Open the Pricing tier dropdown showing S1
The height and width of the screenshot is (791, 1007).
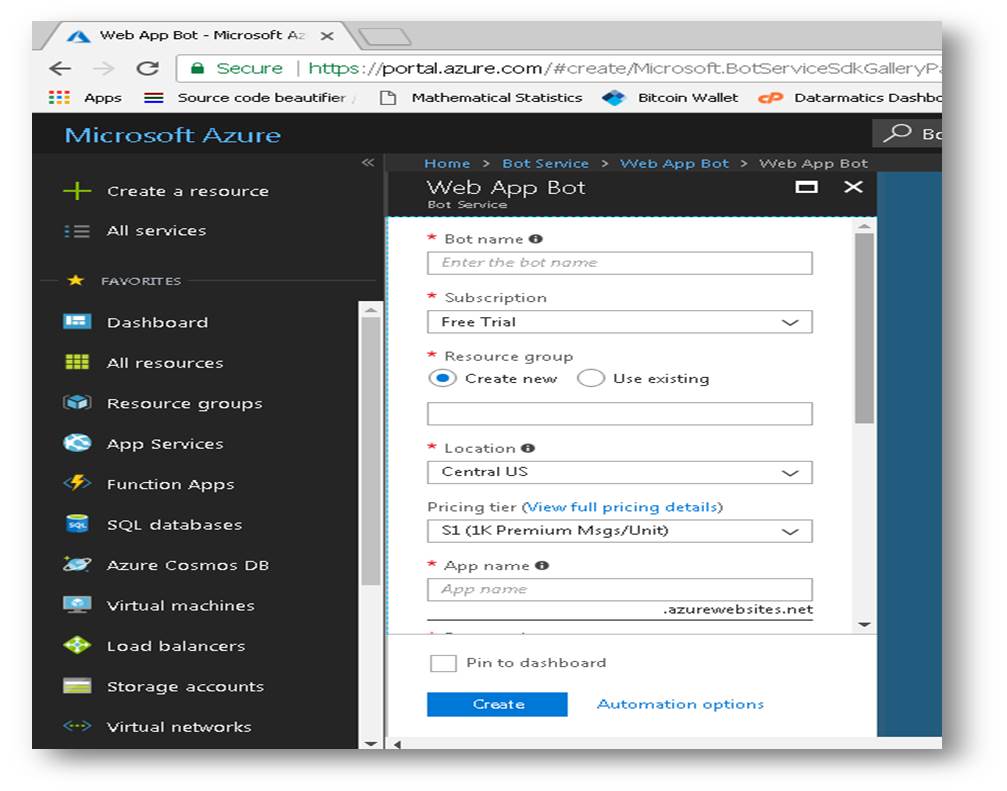[620, 531]
